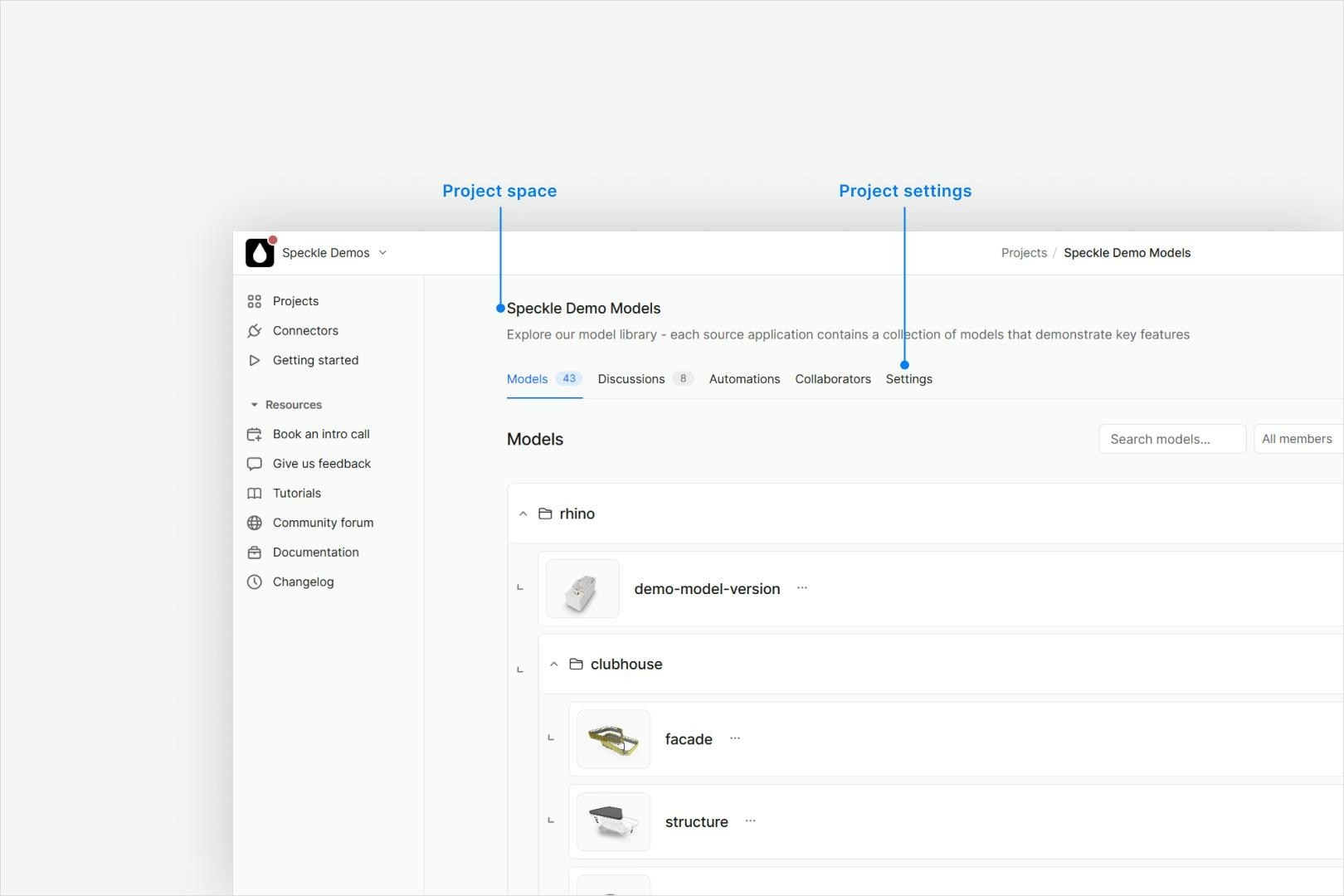Open the Community forum link

point(323,523)
